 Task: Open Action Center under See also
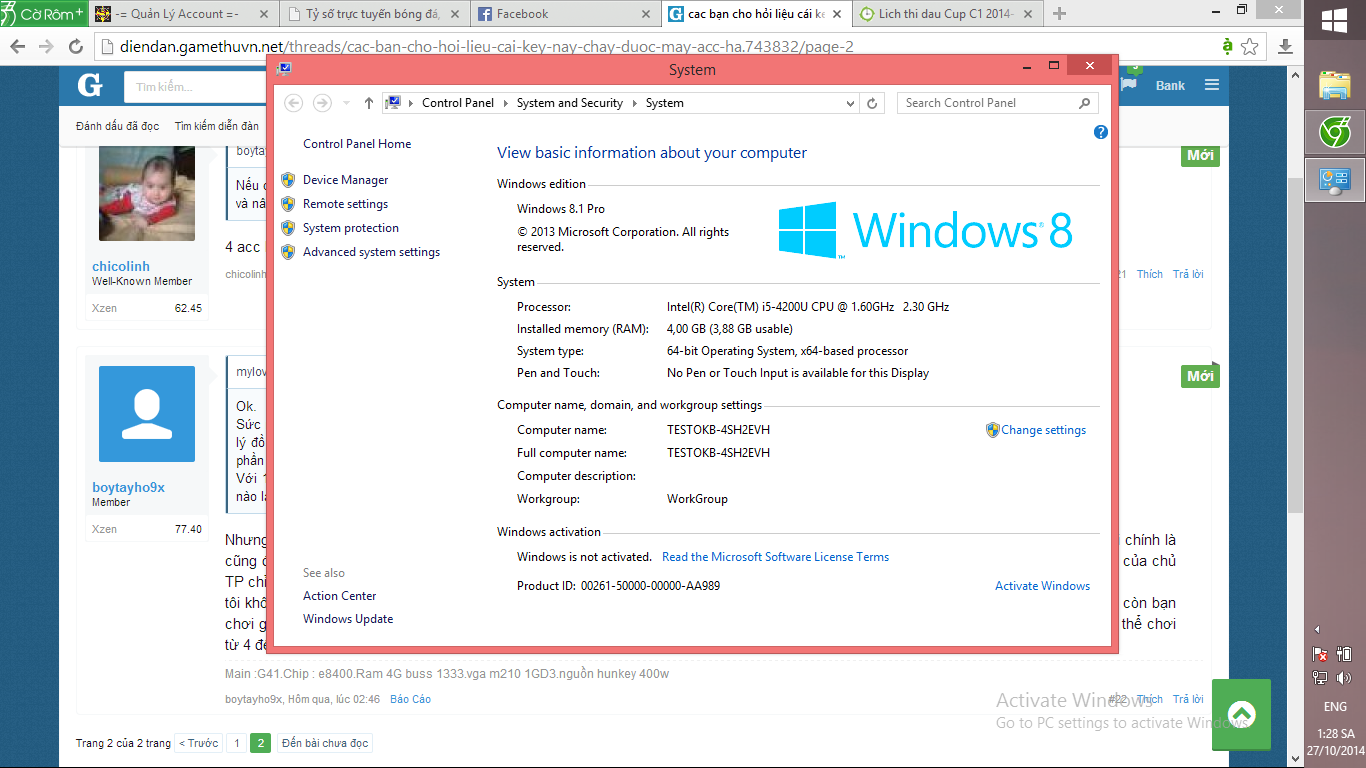[x=339, y=596]
